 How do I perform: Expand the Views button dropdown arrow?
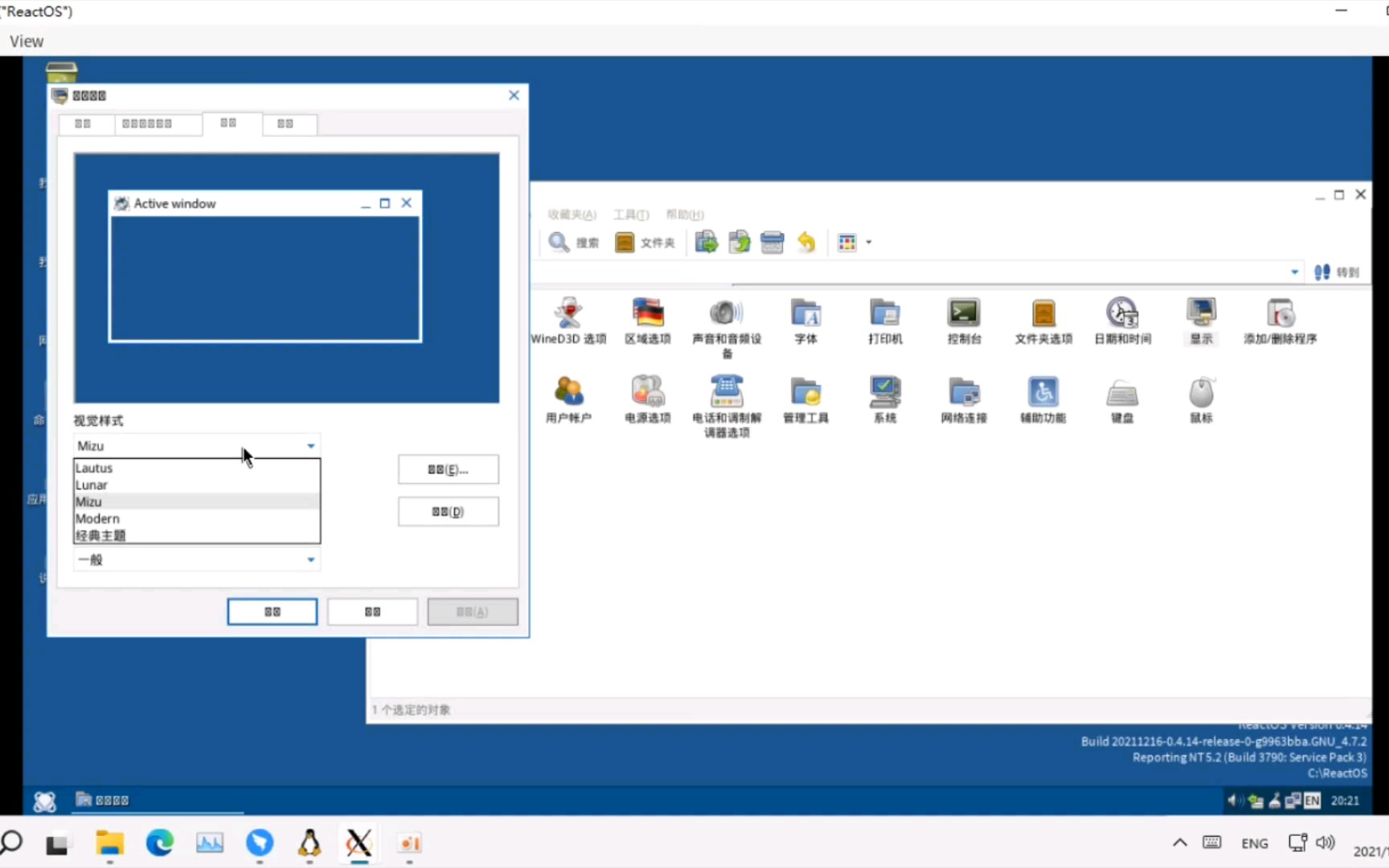pyautogui.click(x=869, y=242)
